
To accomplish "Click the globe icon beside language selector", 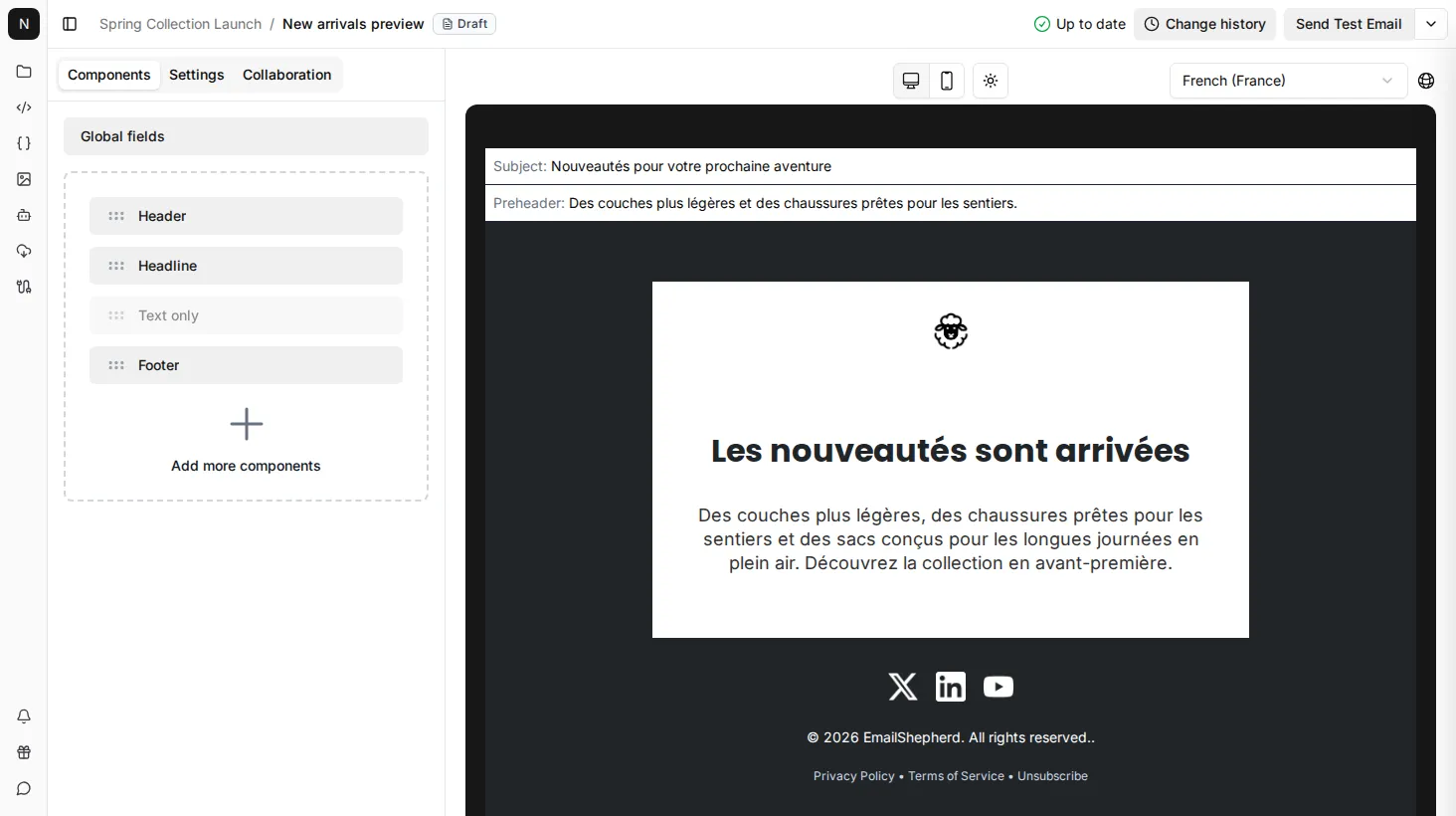I will (x=1426, y=81).
